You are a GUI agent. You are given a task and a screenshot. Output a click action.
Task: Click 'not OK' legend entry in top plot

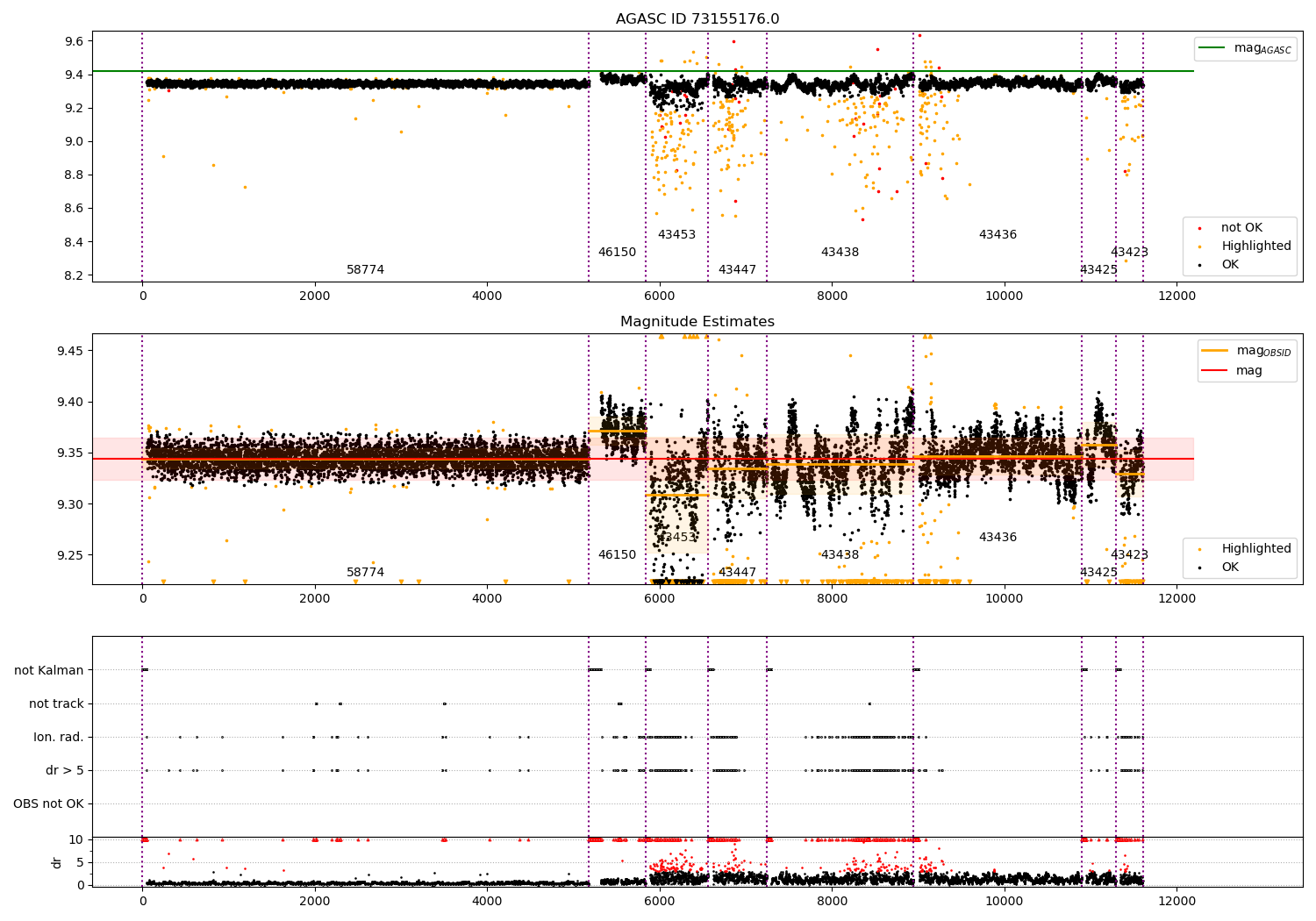pyautogui.click(x=1241, y=228)
